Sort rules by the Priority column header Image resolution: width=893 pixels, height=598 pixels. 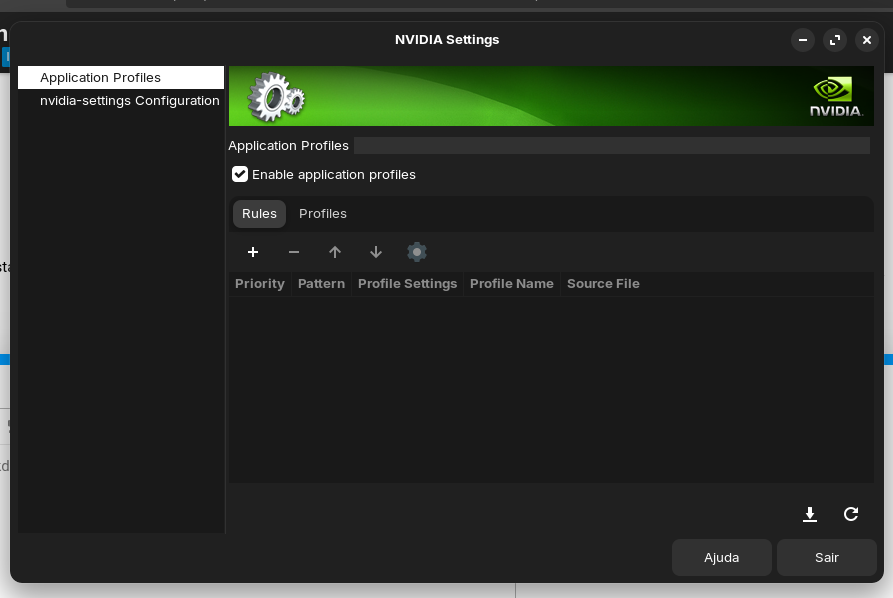260,284
